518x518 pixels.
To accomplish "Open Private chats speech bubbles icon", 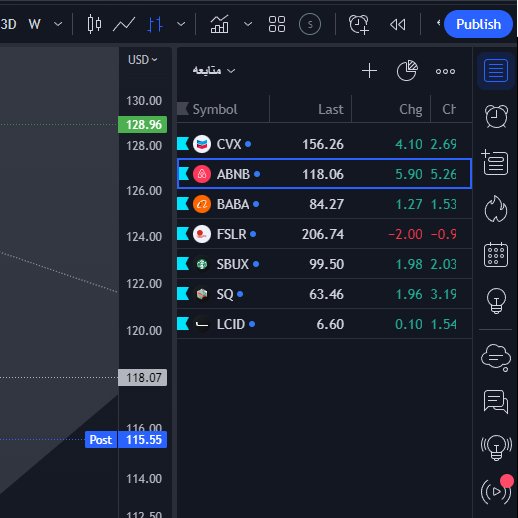I will tap(496, 402).
